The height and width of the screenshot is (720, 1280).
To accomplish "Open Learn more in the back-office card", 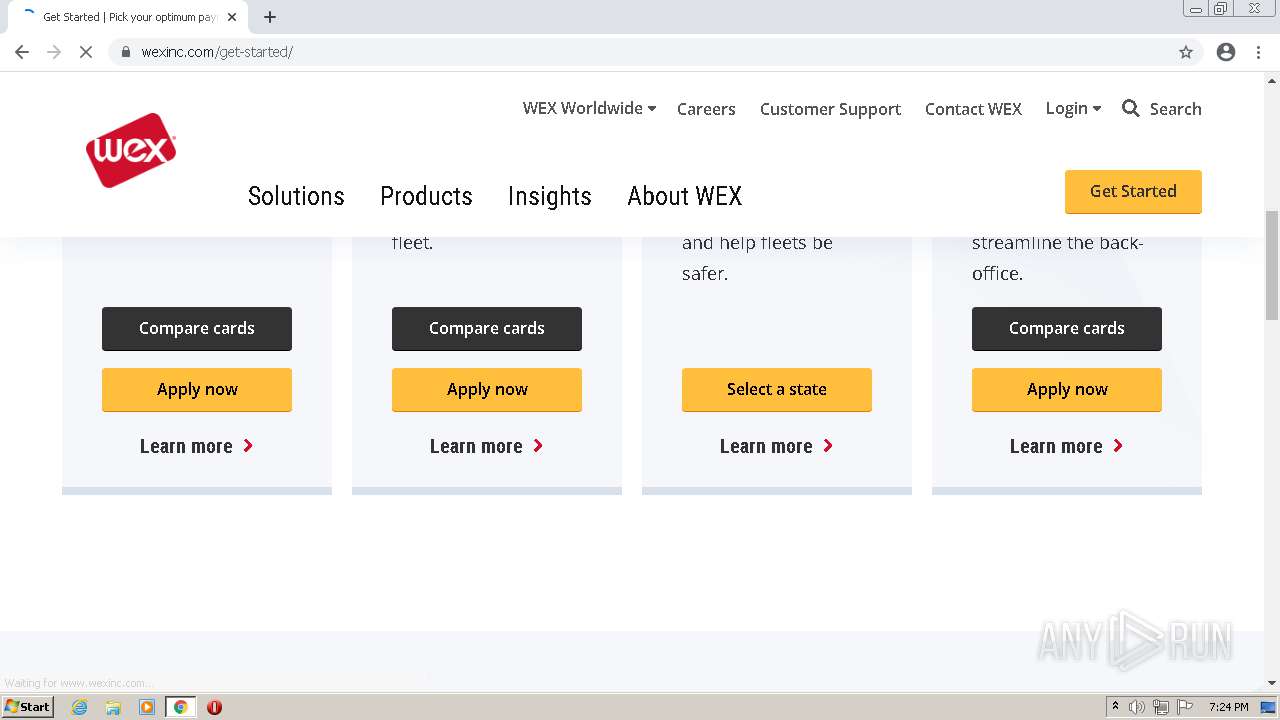I will click(x=1067, y=446).
